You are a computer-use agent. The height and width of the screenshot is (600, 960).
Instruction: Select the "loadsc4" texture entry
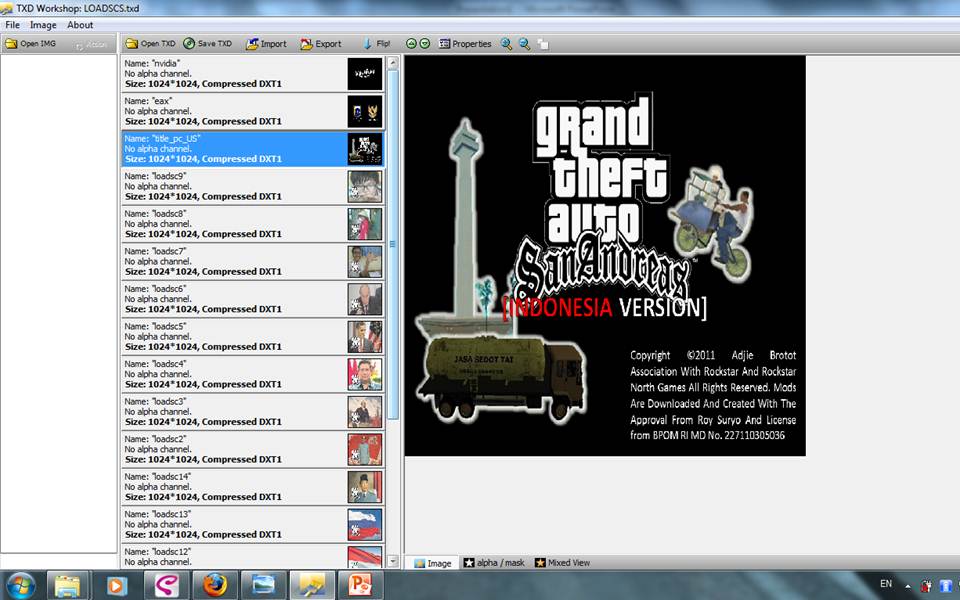click(x=253, y=374)
